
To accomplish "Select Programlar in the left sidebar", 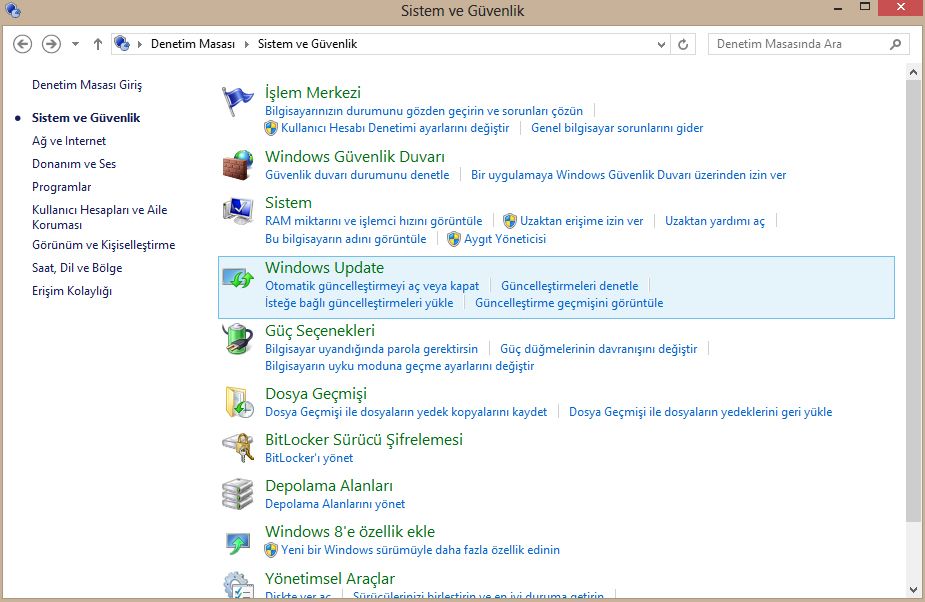I will point(62,187).
